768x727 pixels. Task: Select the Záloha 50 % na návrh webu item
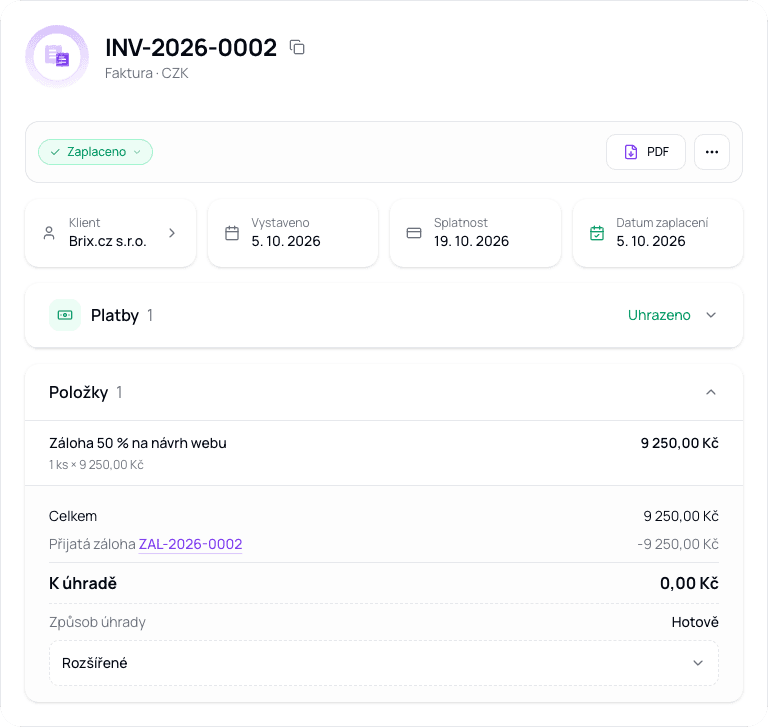[x=384, y=453]
